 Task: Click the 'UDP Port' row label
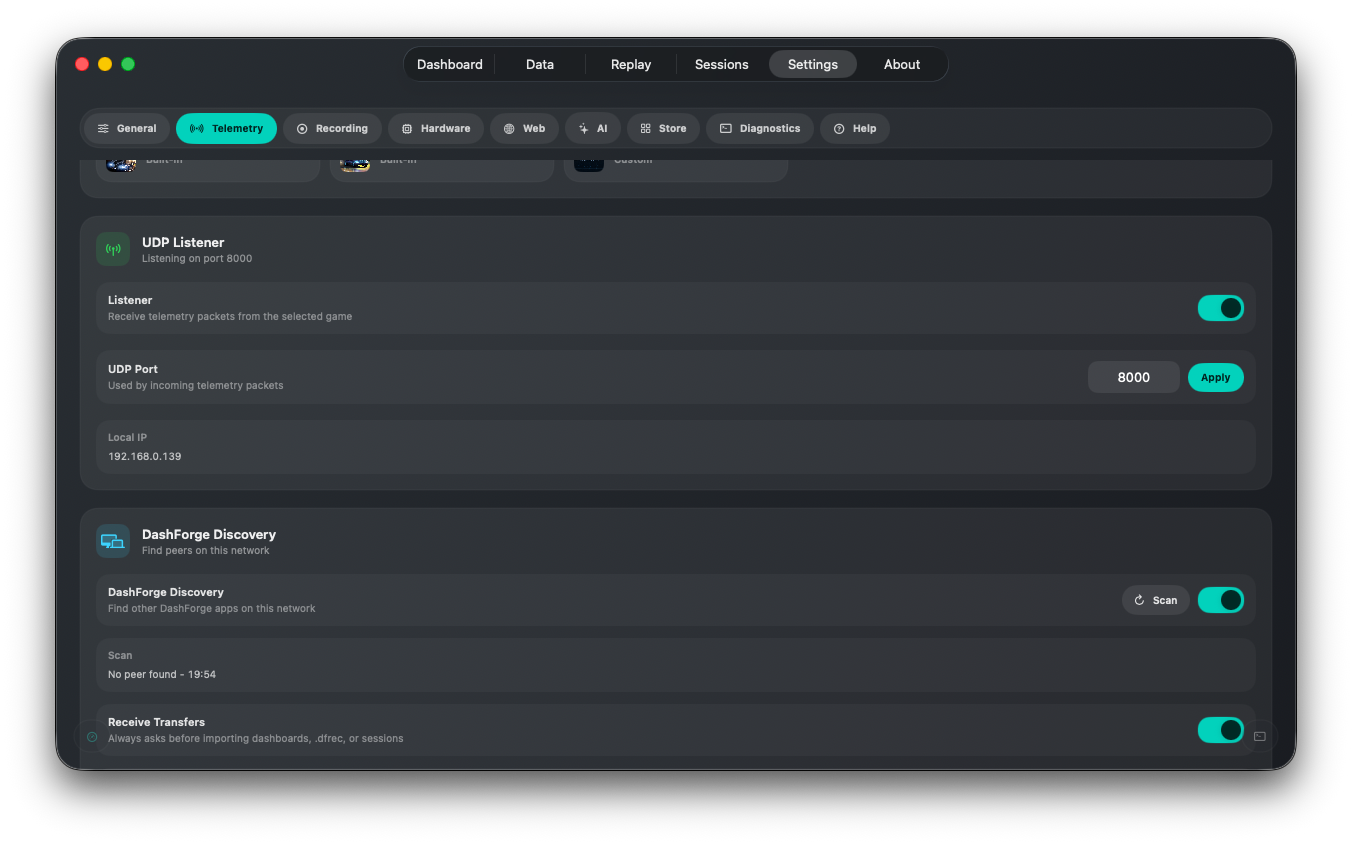[x=133, y=369]
